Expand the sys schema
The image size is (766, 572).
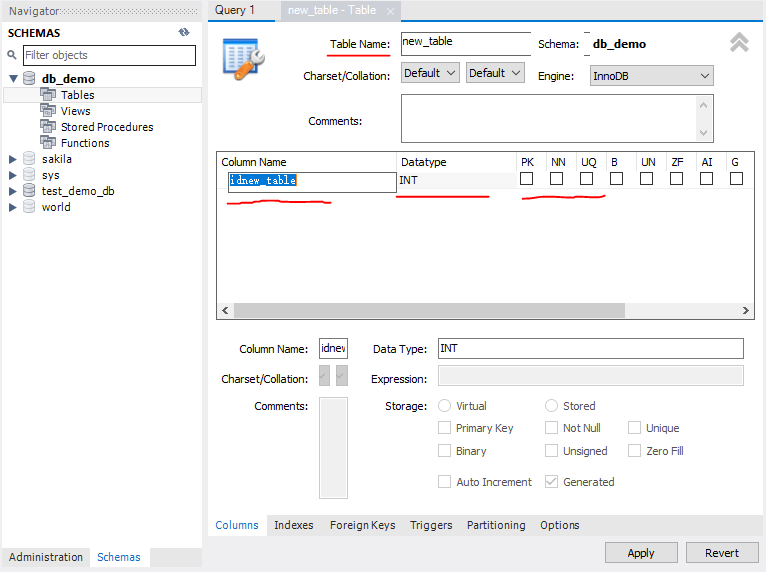pos(13,175)
